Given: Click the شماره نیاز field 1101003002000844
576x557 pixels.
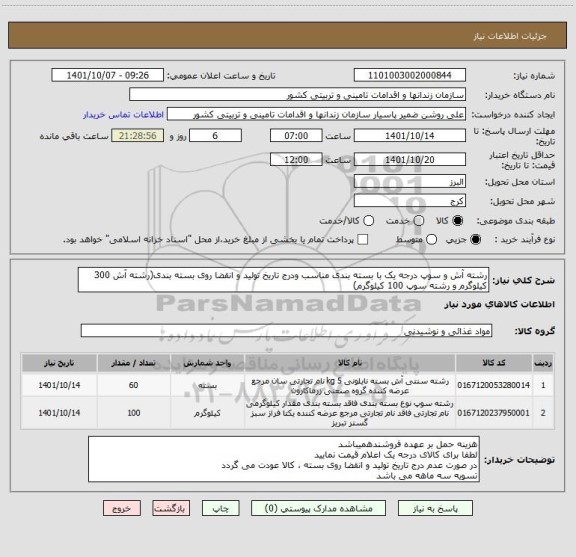Looking at the screenshot, I should pos(410,75).
